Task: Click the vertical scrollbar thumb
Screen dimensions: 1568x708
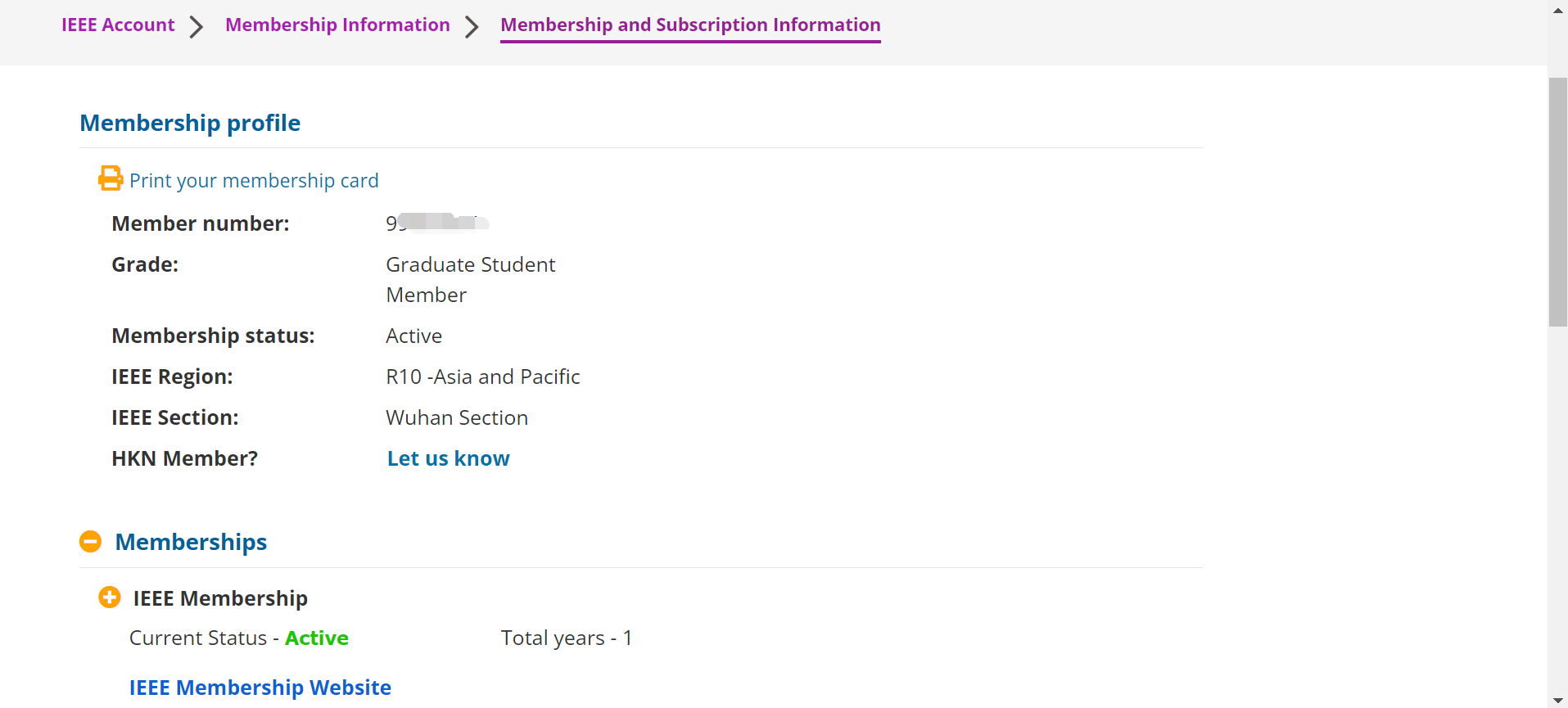Action: tap(1557, 202)
